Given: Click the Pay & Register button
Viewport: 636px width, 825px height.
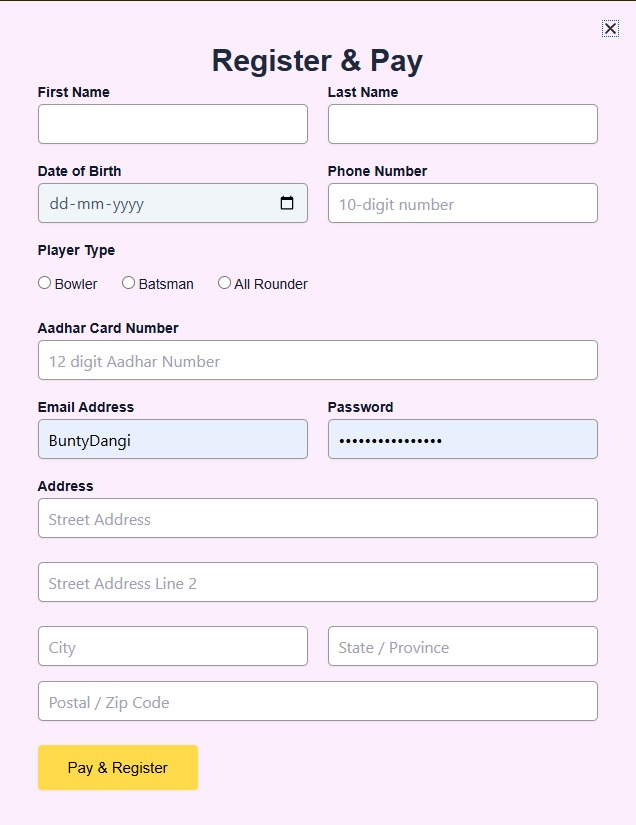Looking at the screenshot, I should pyautogui.click(x=118, y=768).
